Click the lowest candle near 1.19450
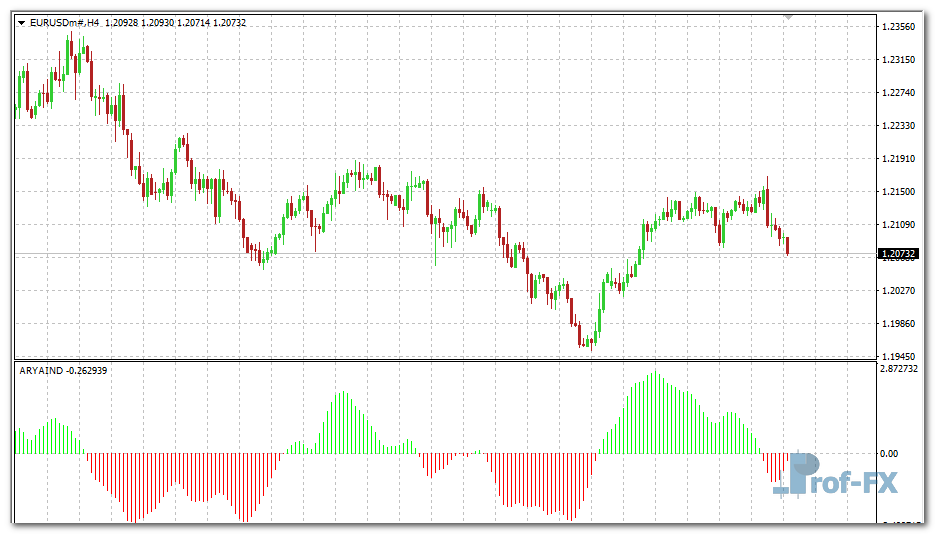The width and height of the screenshot is (935, 534). coord(590,342)
